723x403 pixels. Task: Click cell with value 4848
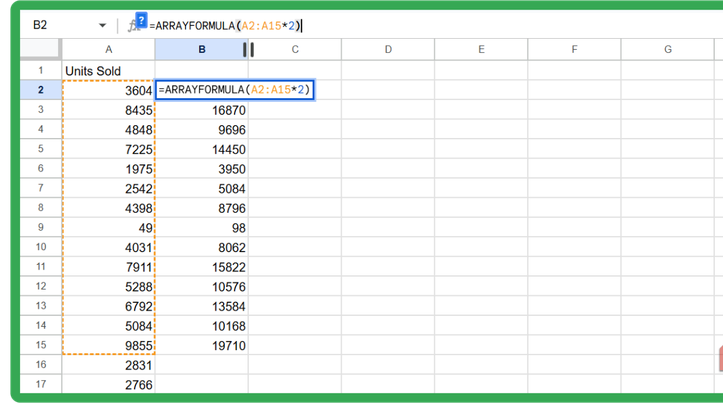[x=109, y=130]
